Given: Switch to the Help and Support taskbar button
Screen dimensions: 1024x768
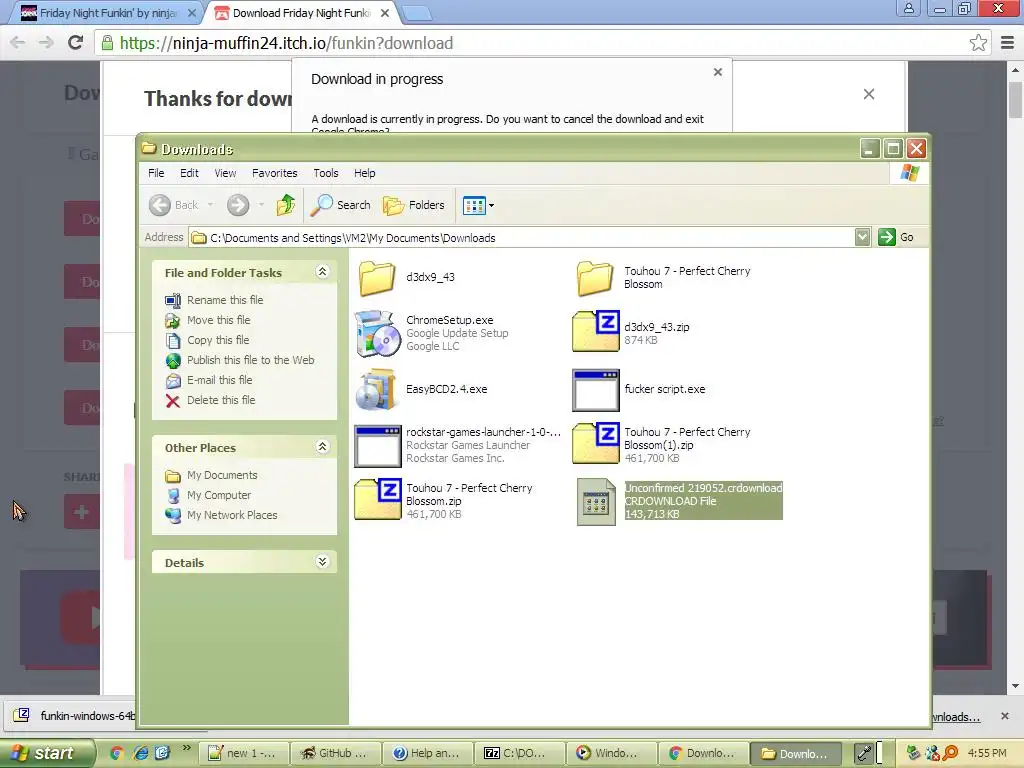Looking at the screenshot, I should tap(426, 753).
